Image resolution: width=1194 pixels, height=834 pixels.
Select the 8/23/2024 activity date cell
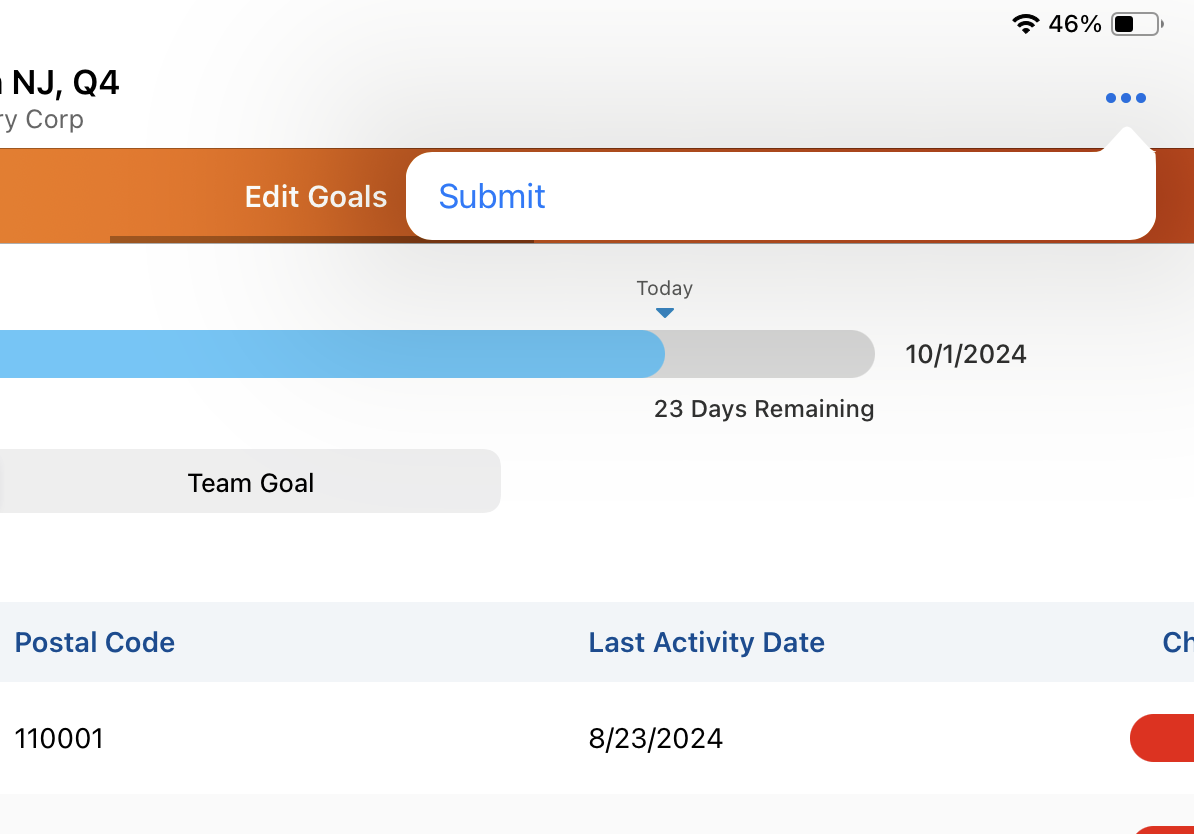pos(656,739)
